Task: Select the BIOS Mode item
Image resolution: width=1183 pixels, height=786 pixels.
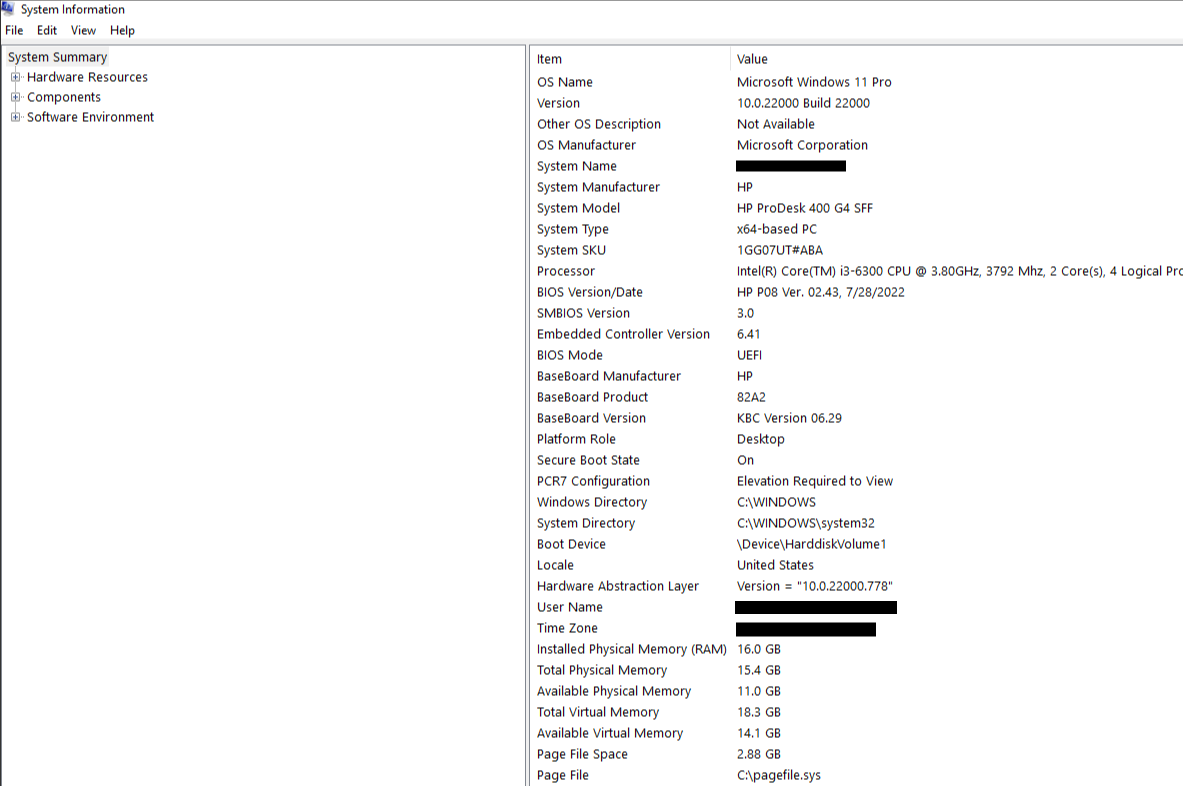Action: [x=570, y=355]
